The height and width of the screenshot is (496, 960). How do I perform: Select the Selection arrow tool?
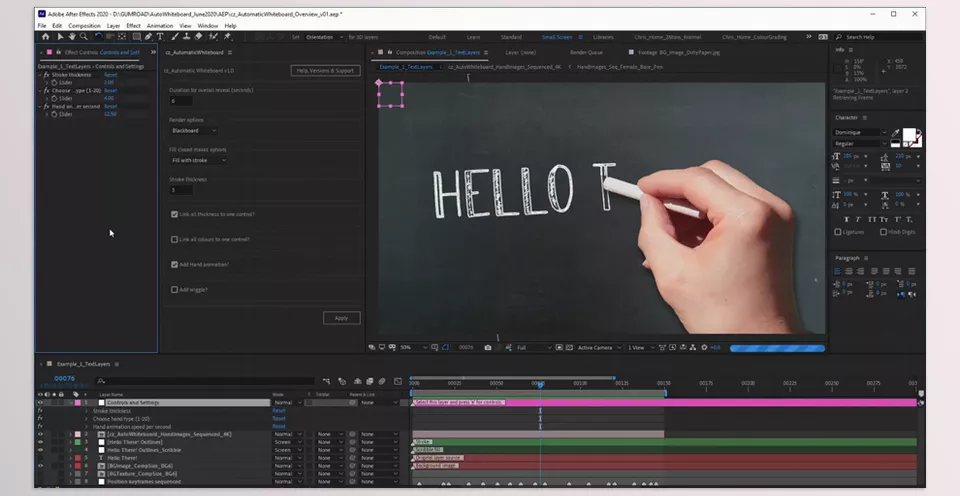(x=60, y=37)
